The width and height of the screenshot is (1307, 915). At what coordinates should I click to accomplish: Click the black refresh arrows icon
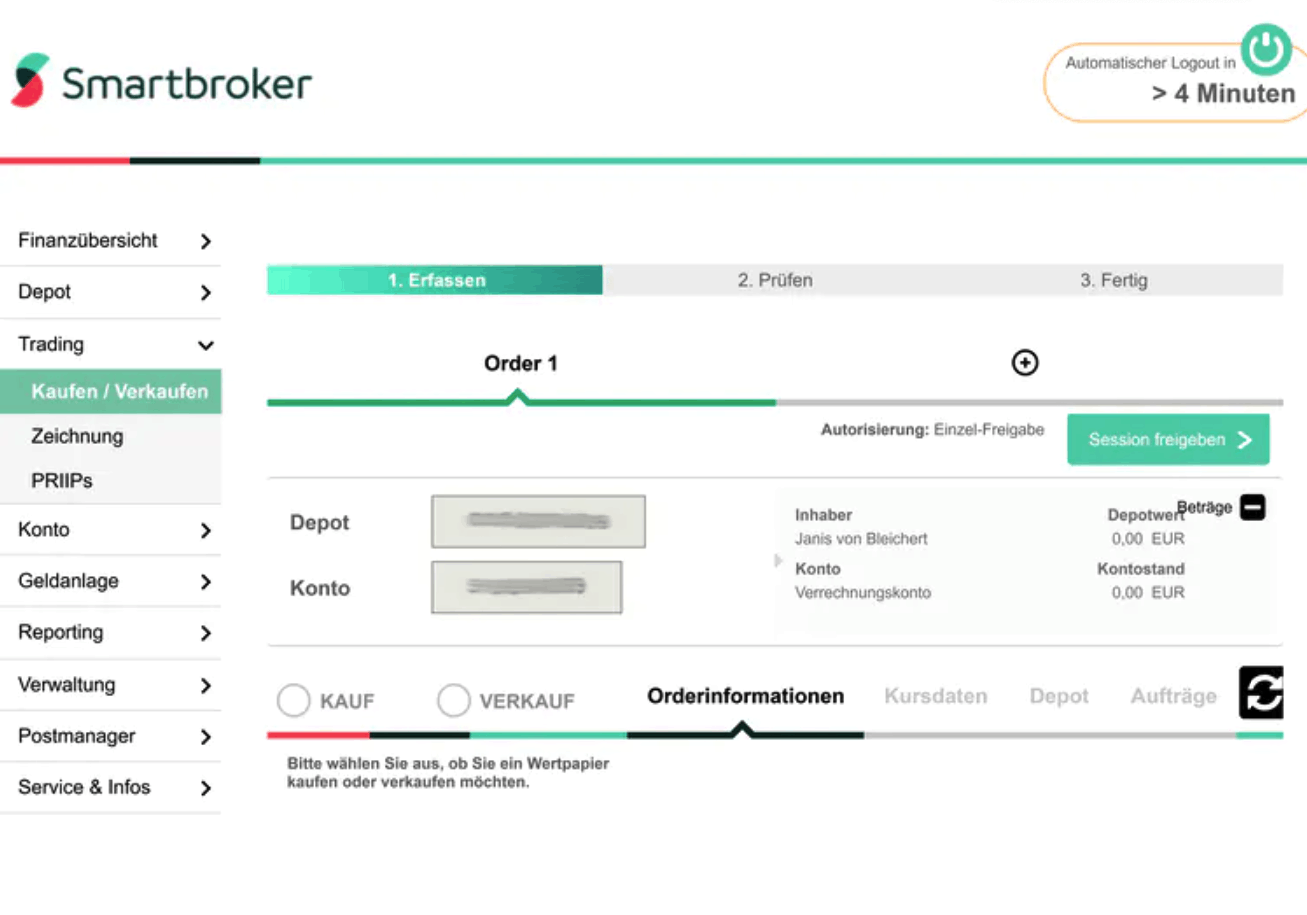point(1262,693)
